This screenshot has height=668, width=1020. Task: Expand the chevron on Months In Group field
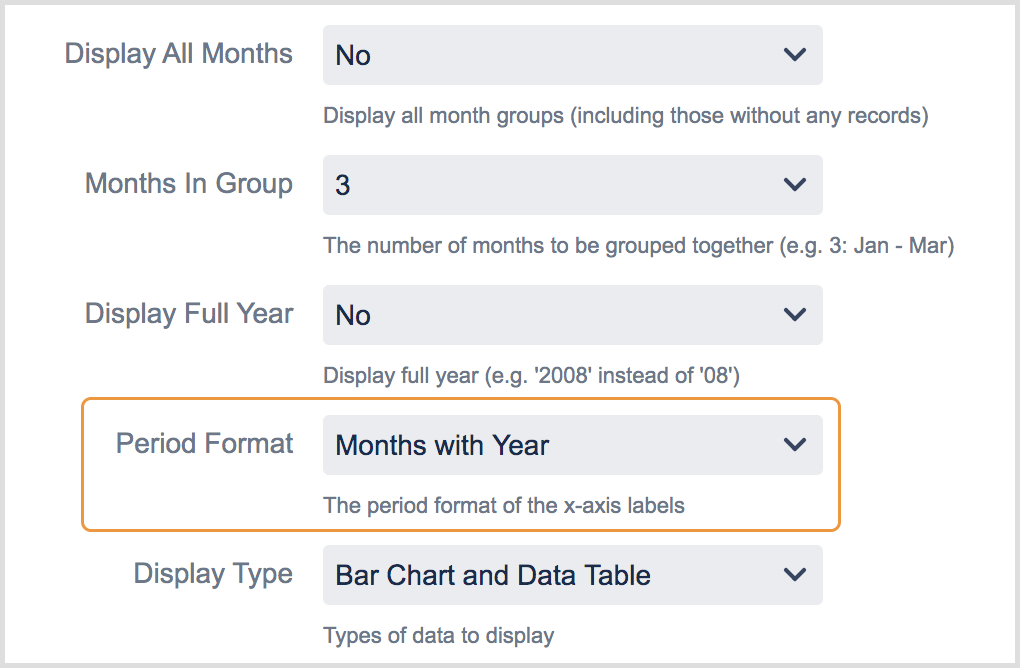[x=795, y=185]
